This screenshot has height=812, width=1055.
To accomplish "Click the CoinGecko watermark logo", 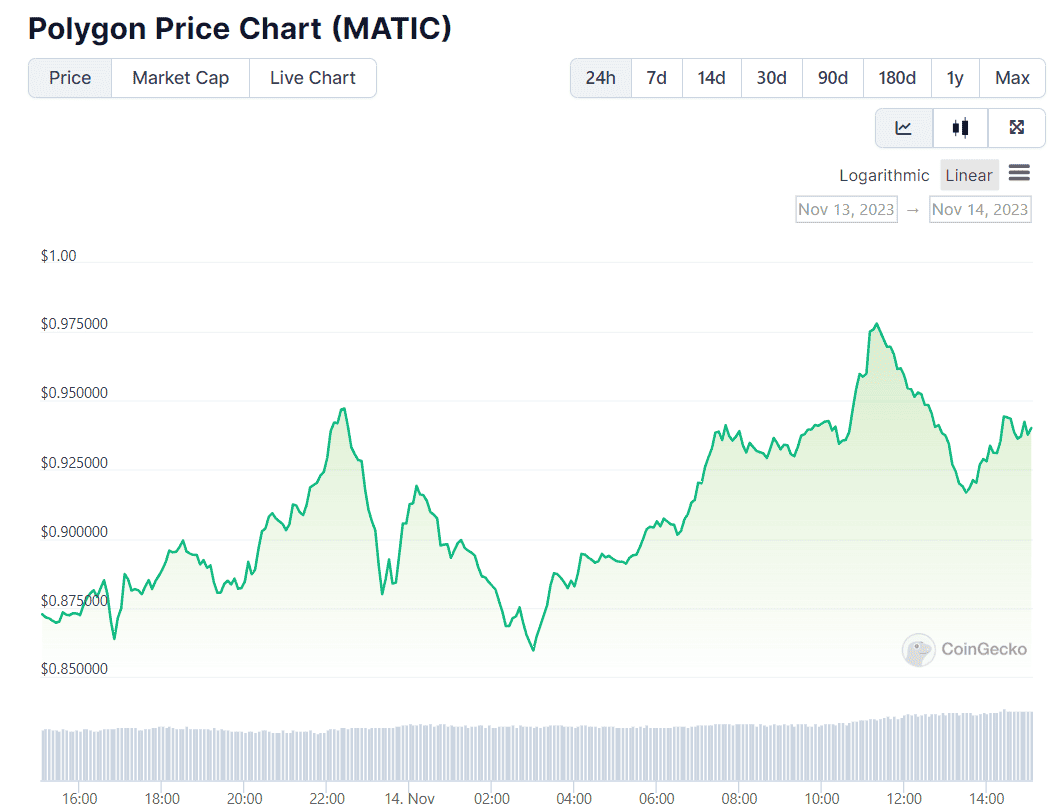I will click(x=918, y=650).
